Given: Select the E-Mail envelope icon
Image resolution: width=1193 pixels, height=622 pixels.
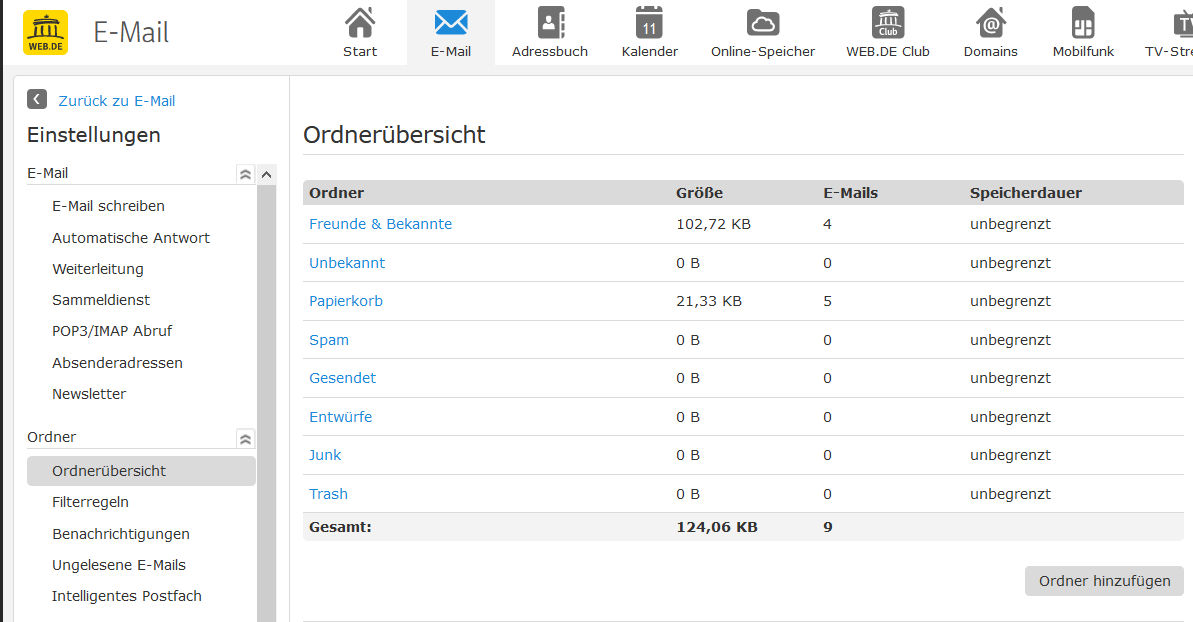Looking at the screenshot, I should tap(451, 23).
